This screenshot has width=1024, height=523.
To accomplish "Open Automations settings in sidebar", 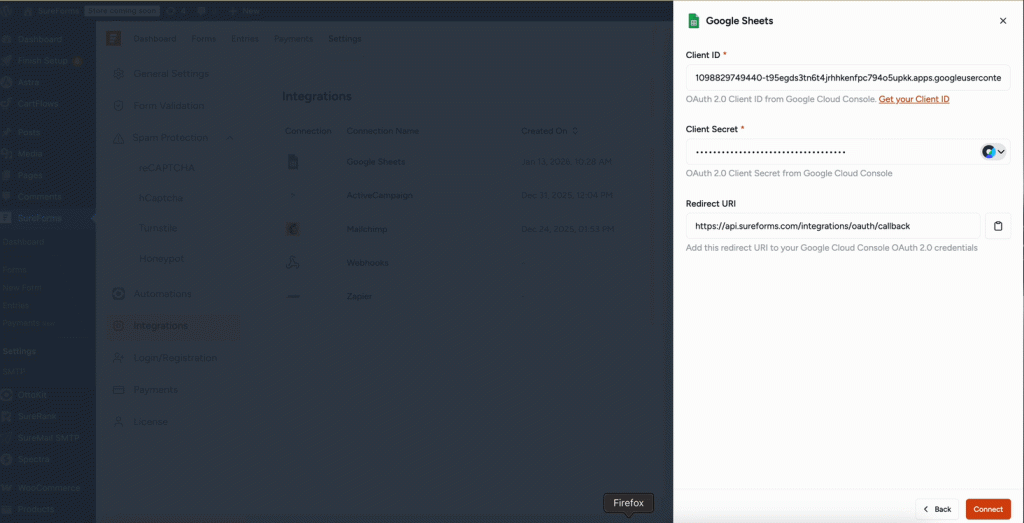I will [162, 294].
